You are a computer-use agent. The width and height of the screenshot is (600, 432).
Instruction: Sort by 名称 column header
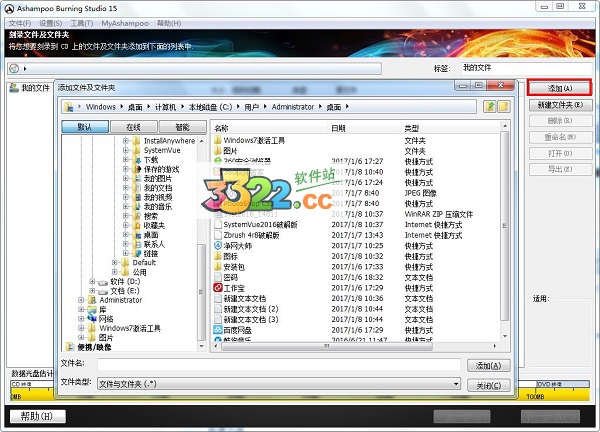221,128
